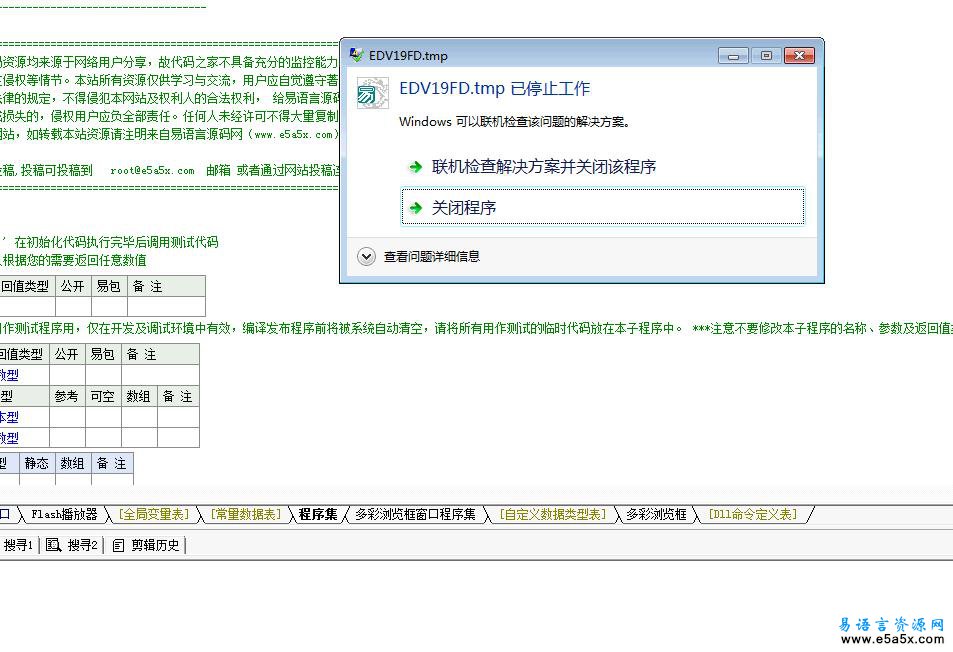The height and width of the screenshot is (652, 953).
Task: Click the 搜寻2 magnifier icon
Action: (x=53, y=545)
